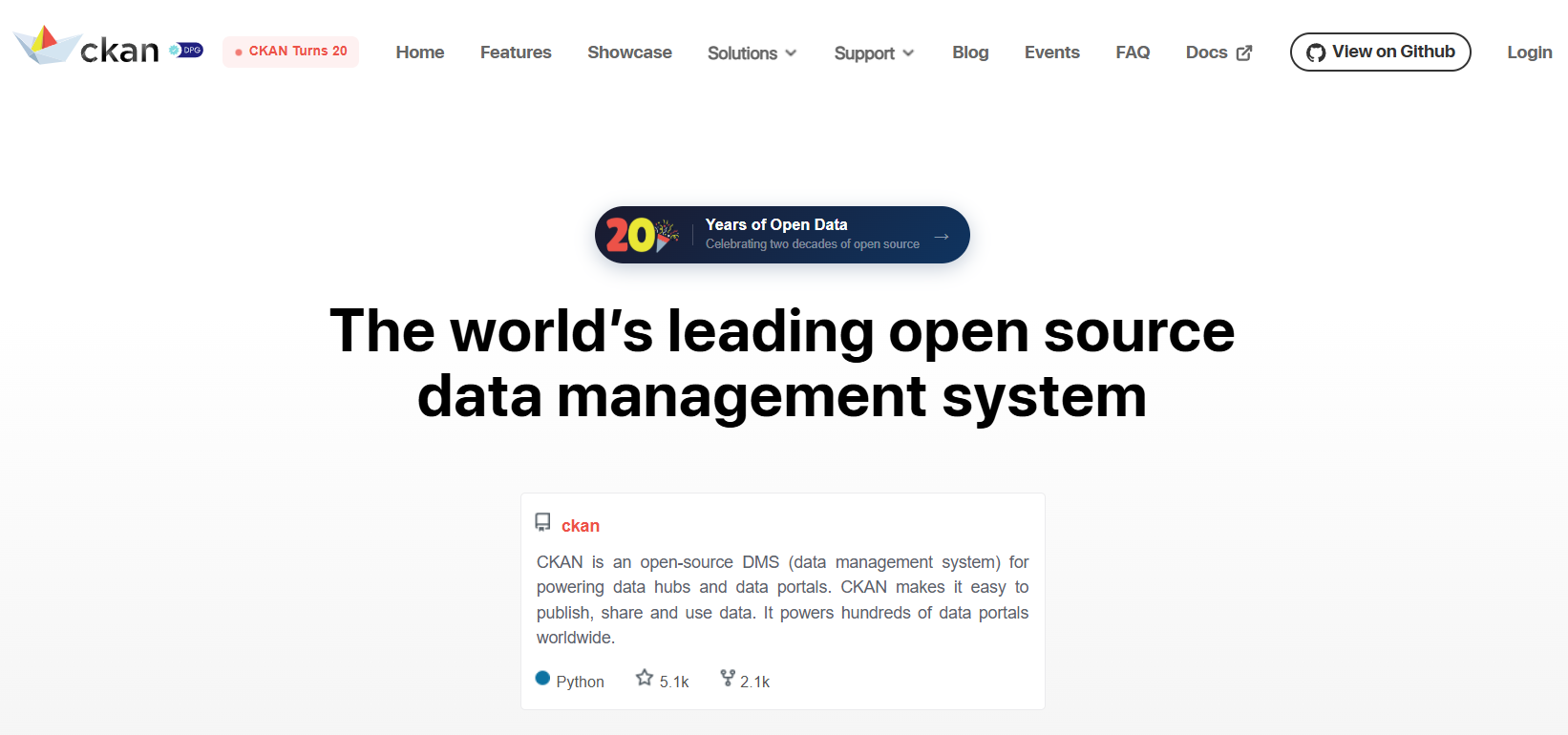Image resolution: width=1568 pixels, height=735 pixels.
Task: Click the Docs external link icon
Action: [1244, 52]
